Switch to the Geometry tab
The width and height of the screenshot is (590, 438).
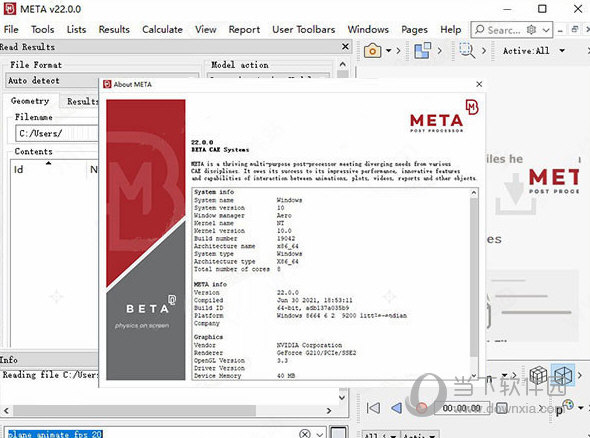[x=30, y=101]
